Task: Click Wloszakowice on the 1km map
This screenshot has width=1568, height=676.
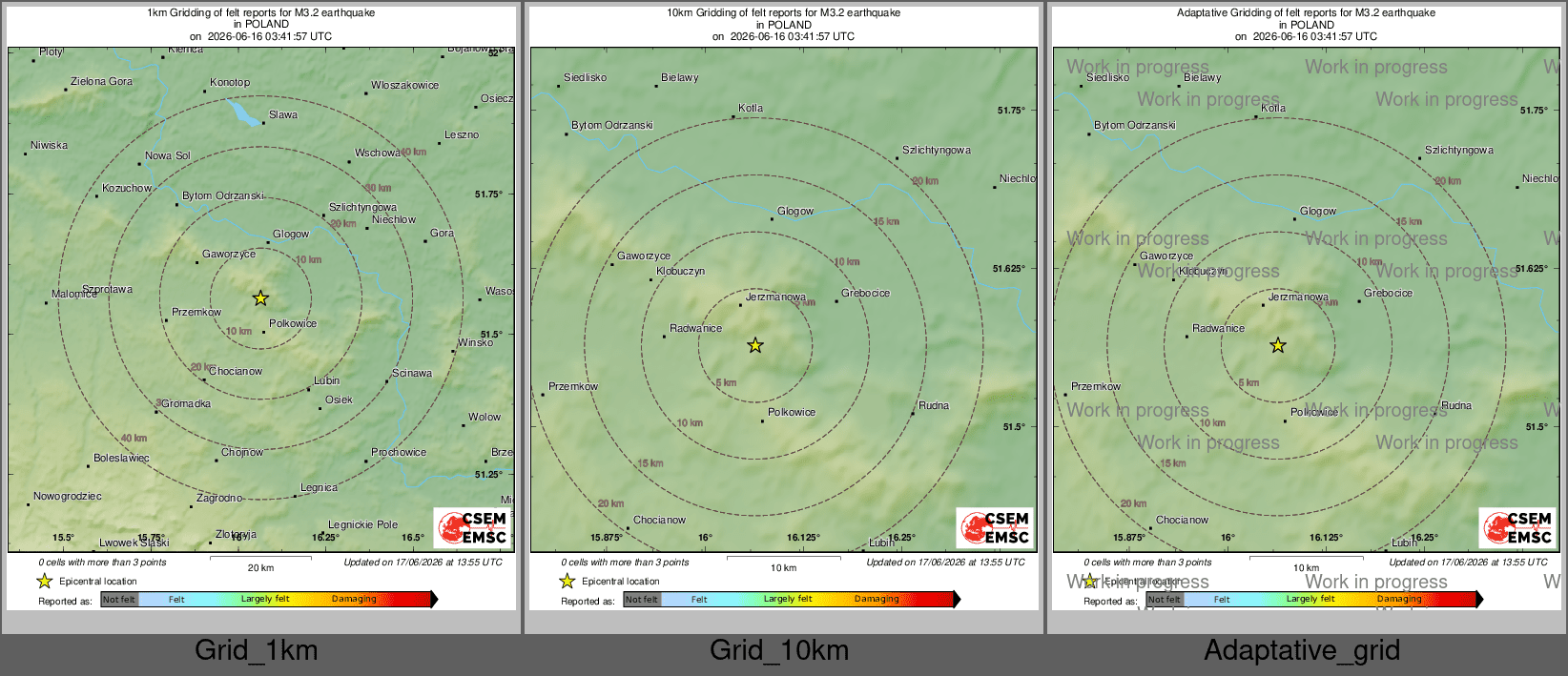Action: (405, 86)
